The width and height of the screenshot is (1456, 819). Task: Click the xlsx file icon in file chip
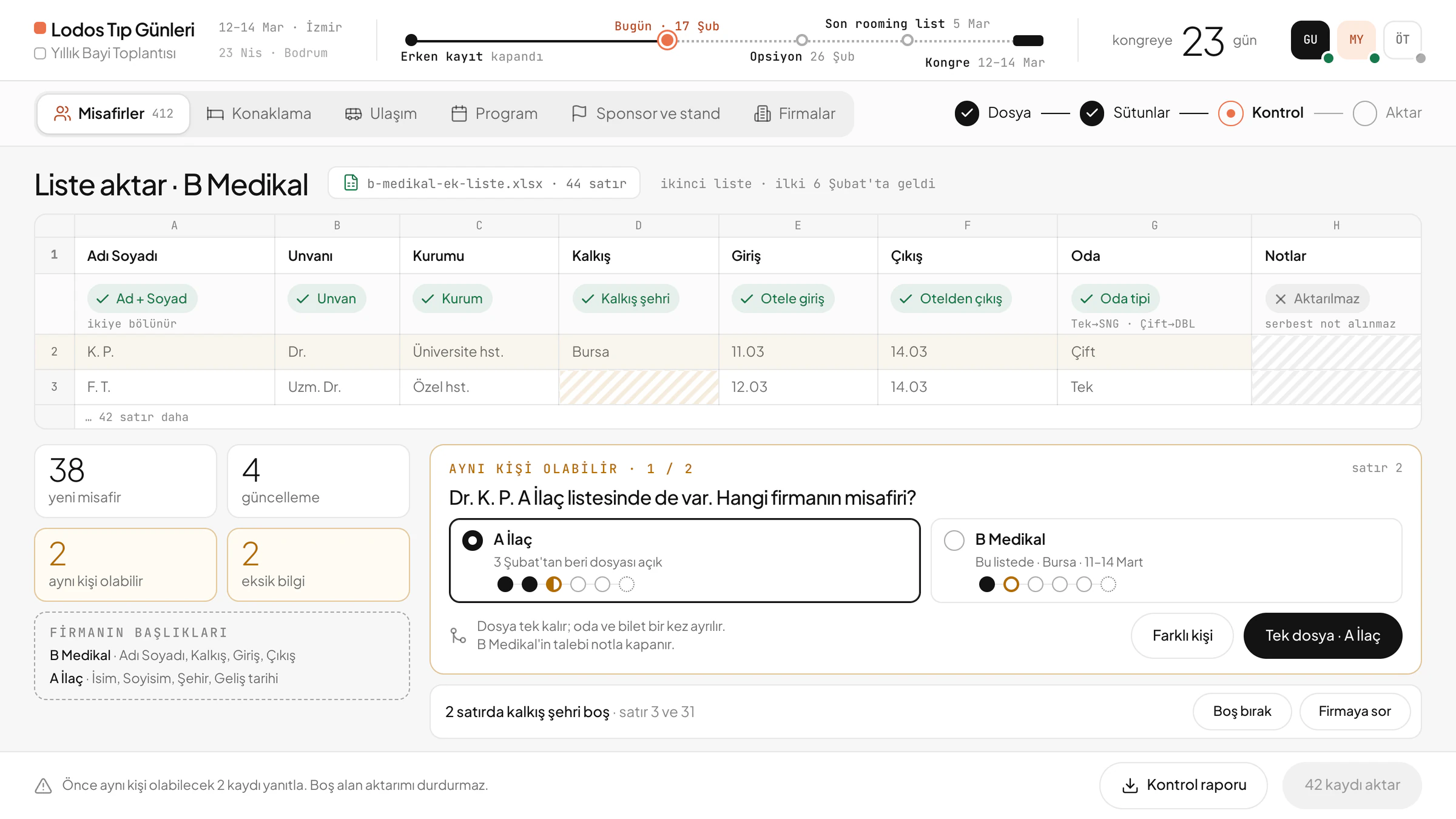point(351,183)
